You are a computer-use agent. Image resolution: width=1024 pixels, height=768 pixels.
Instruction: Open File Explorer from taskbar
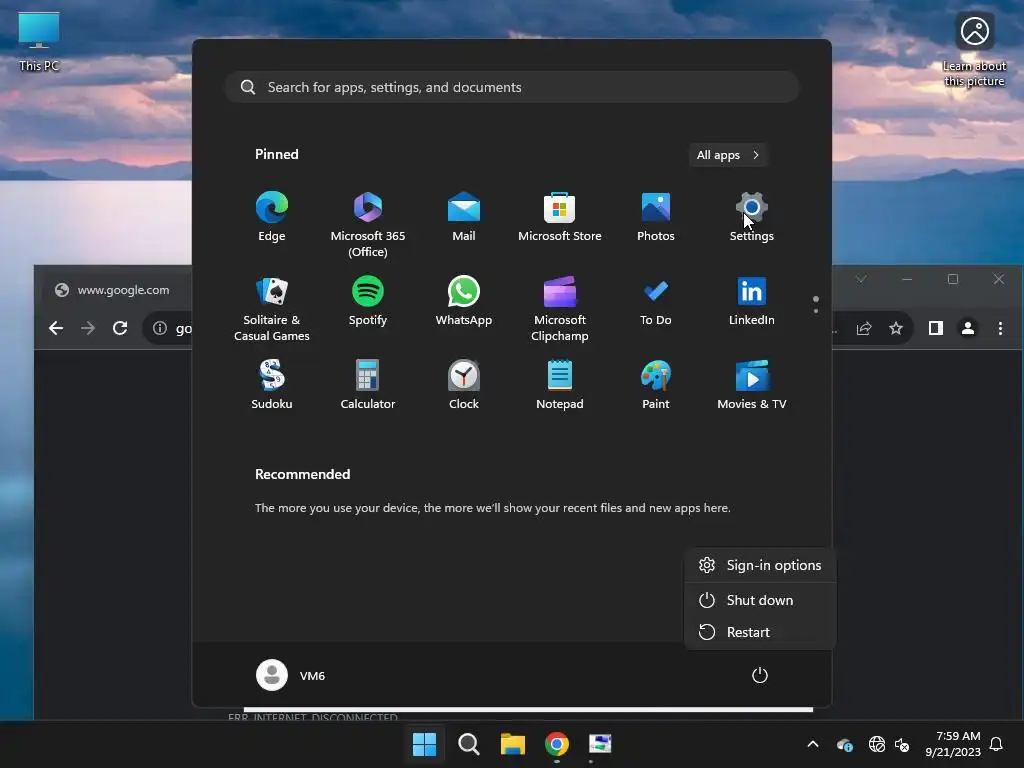513,744
